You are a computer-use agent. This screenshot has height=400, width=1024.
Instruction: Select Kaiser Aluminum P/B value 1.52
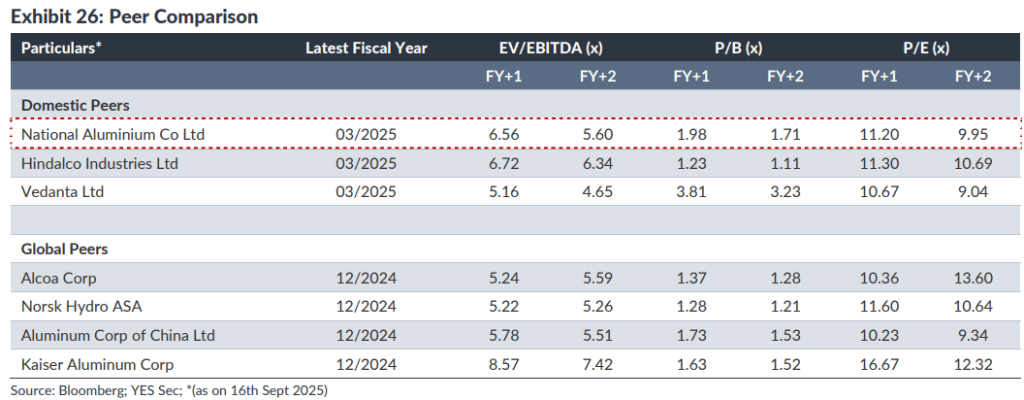[785, 364]
